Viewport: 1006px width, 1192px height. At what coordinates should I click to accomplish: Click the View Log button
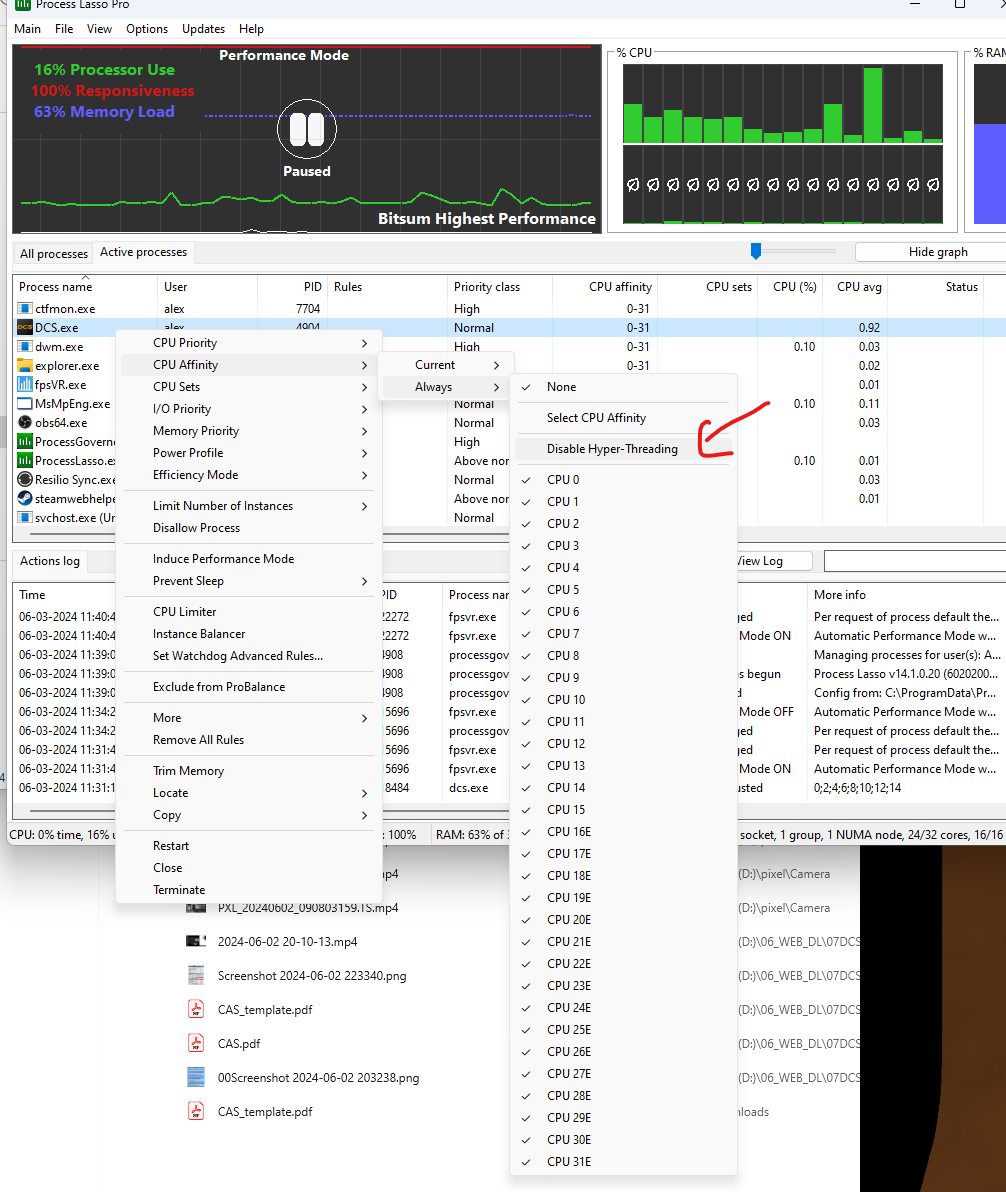(773, 561)
